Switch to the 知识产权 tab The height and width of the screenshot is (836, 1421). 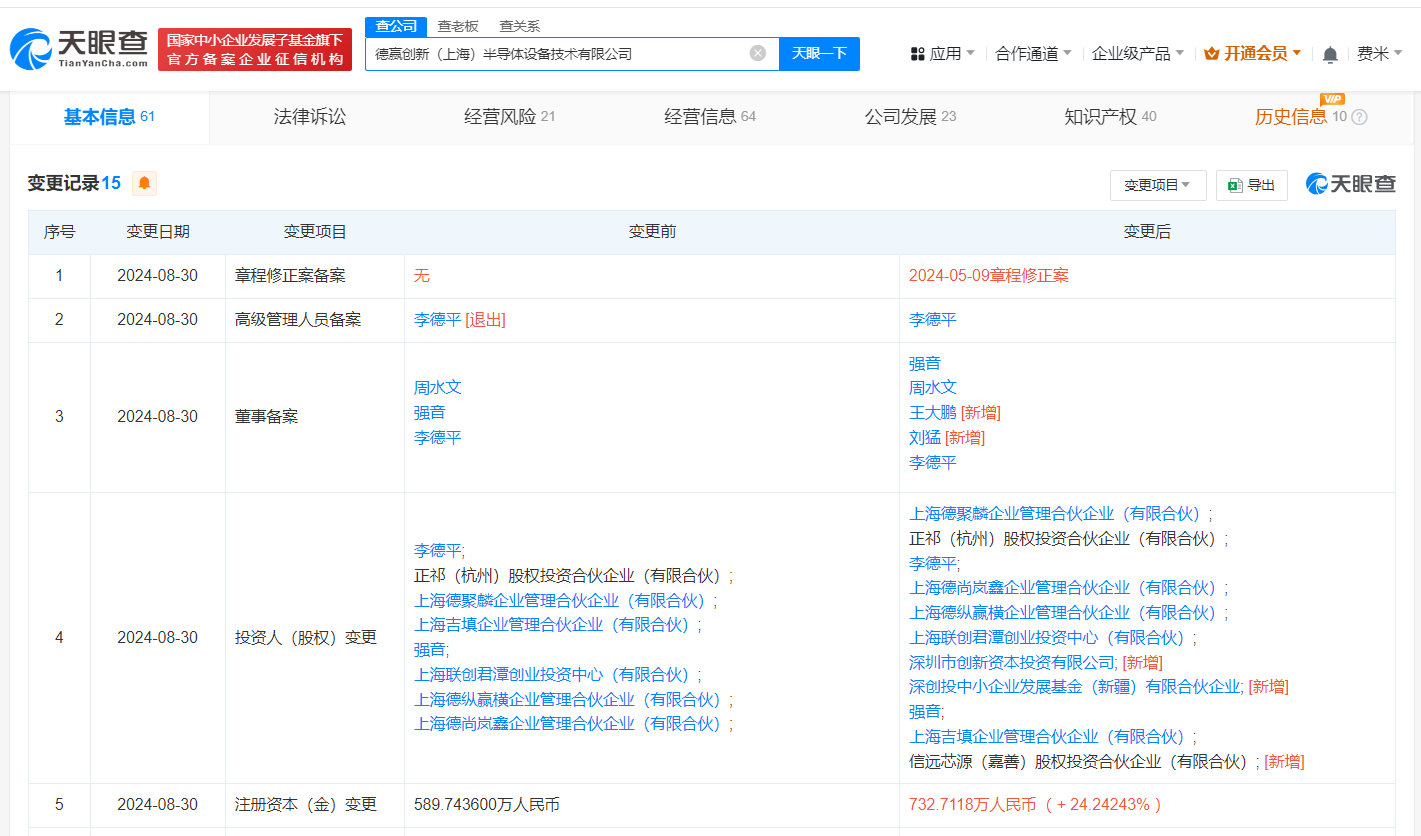point(1110,117)
